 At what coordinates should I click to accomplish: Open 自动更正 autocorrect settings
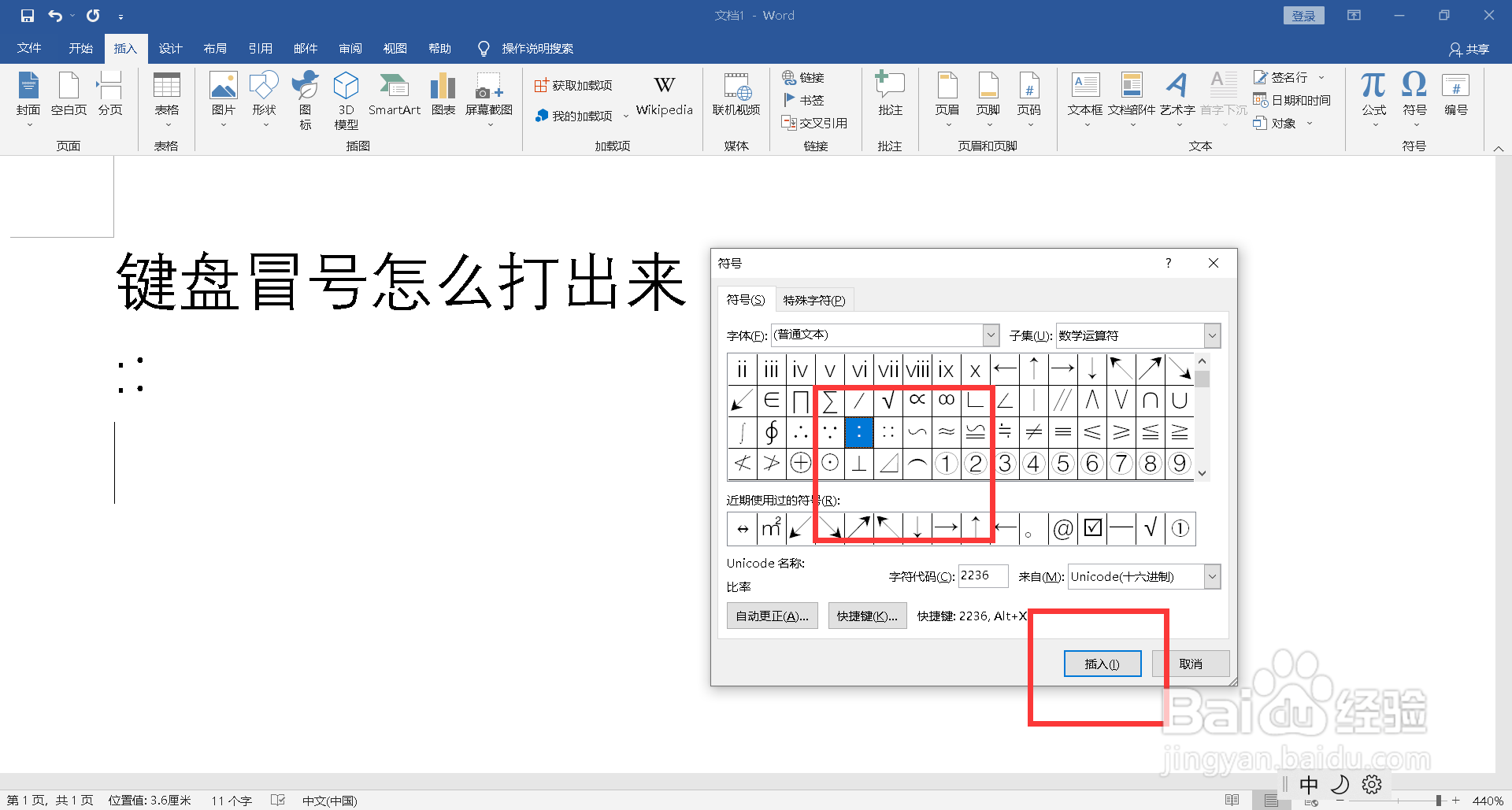(772, 615)
